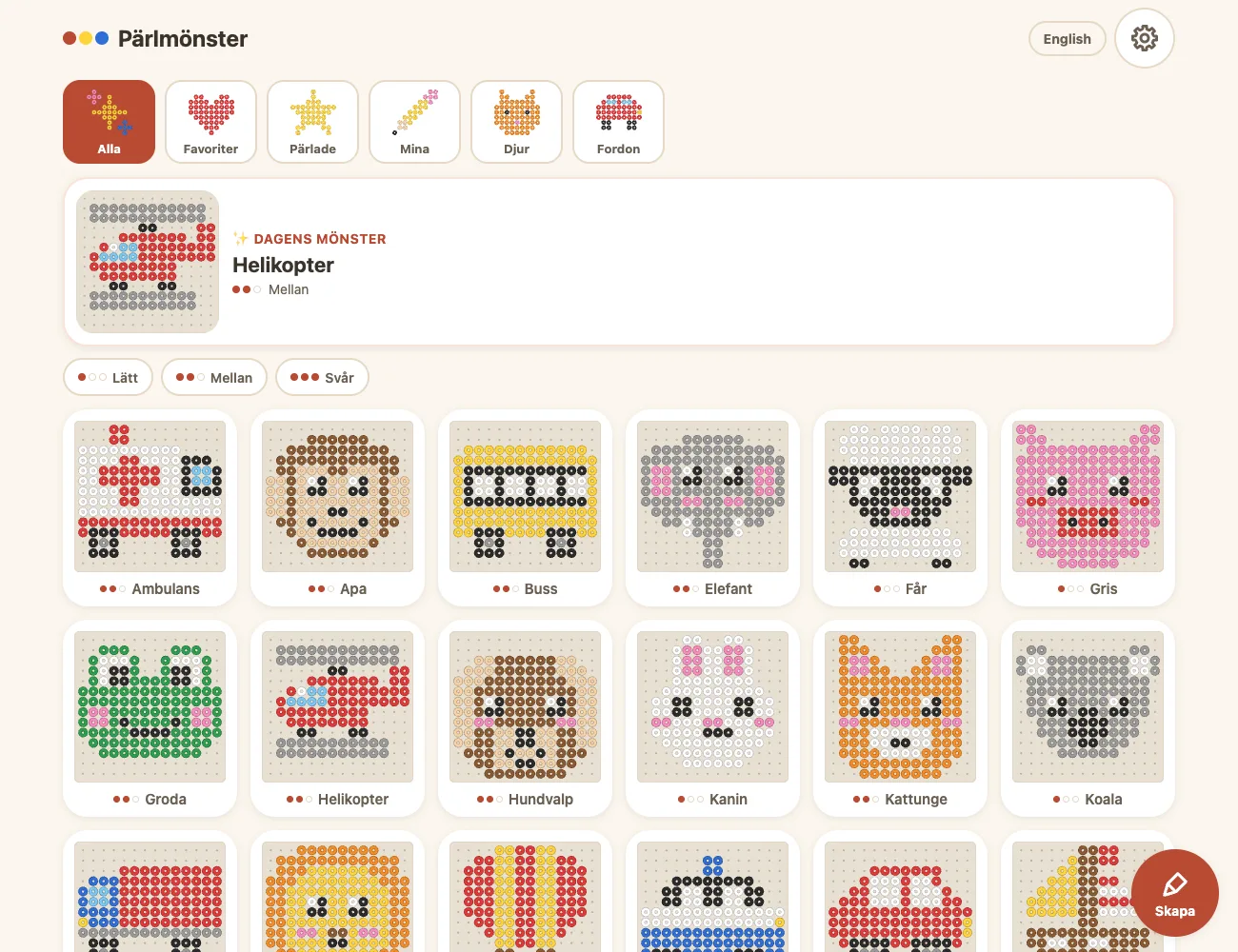Open the Groda bead pattern
The image size is (1238, 952).
150,719
